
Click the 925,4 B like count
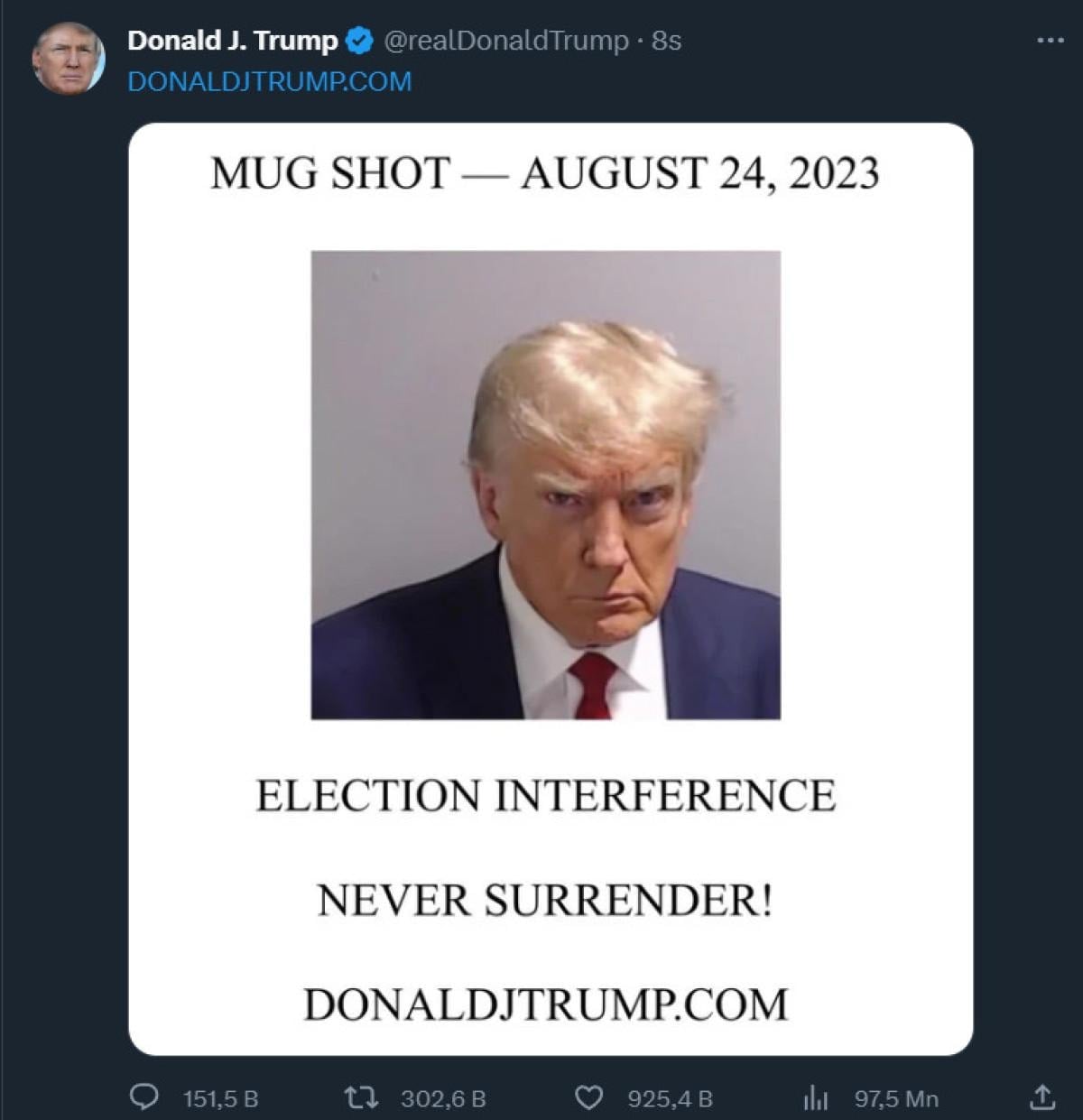tap(671, 1098)
